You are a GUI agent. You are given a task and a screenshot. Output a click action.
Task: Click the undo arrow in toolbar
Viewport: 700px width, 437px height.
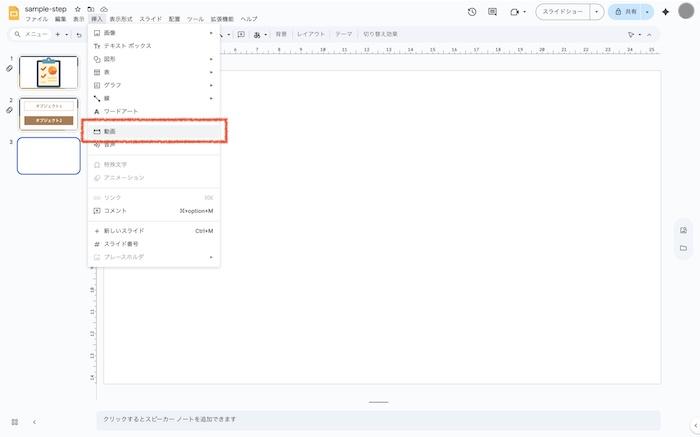(x=79, y=34)
